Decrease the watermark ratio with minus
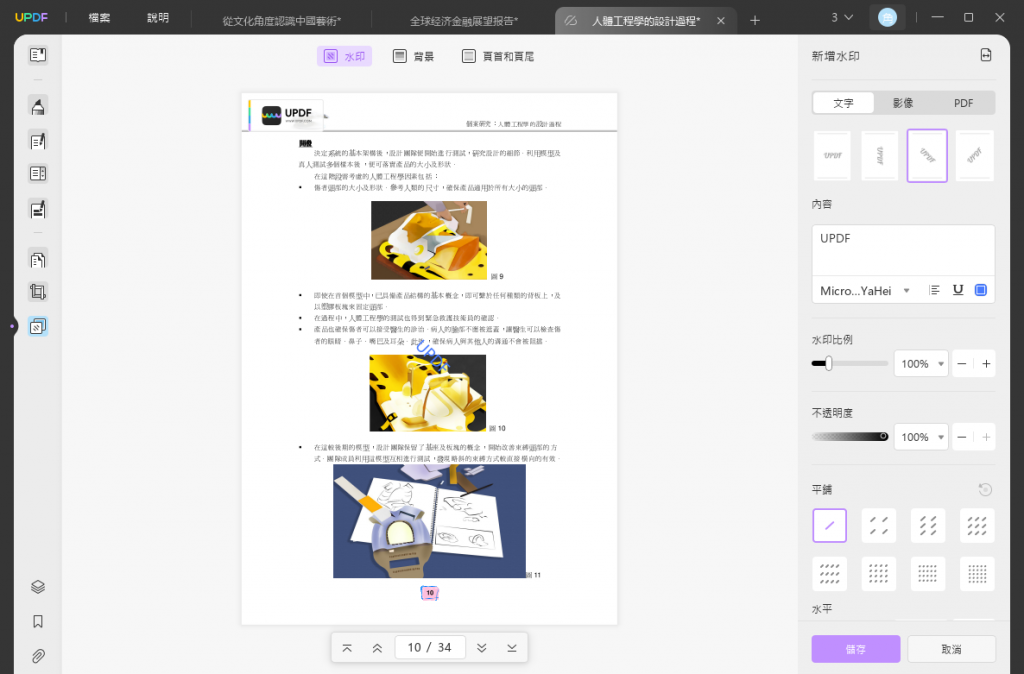 [961, 364]
